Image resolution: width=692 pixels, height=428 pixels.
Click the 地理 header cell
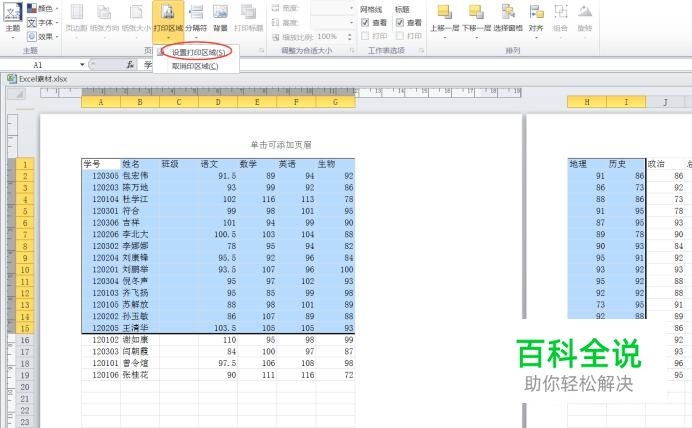click(587, 164)
